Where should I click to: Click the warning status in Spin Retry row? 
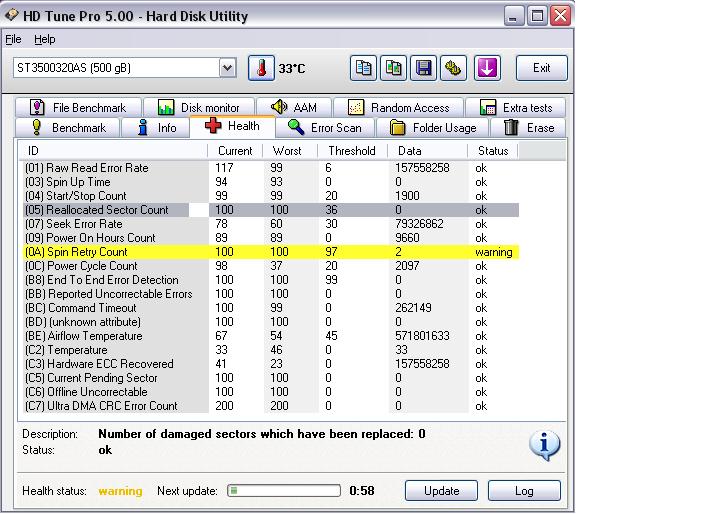tap(494, 252)
